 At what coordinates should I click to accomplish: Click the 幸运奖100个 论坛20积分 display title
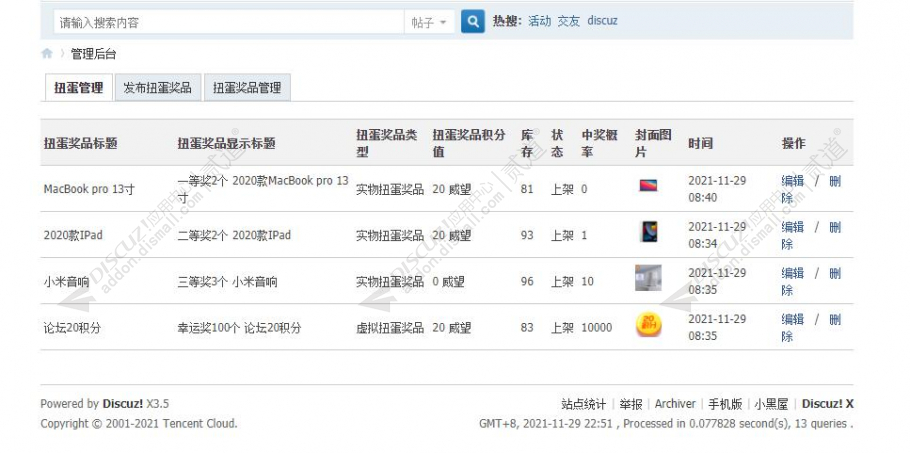240,328
